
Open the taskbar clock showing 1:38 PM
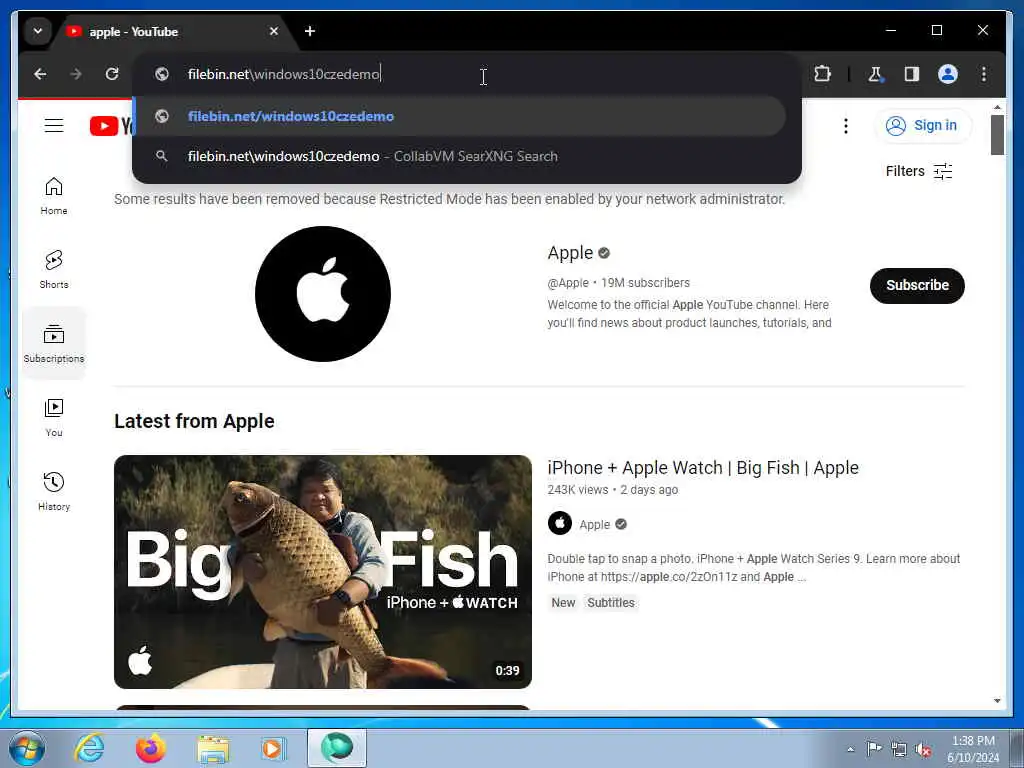point(973,749)
